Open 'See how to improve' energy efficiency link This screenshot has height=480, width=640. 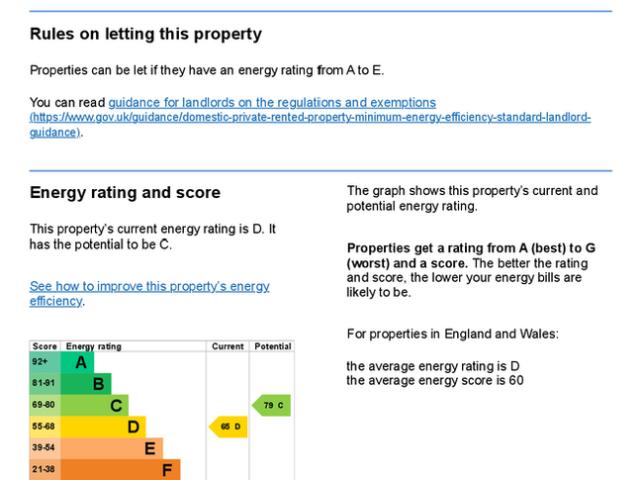point(149,286)
